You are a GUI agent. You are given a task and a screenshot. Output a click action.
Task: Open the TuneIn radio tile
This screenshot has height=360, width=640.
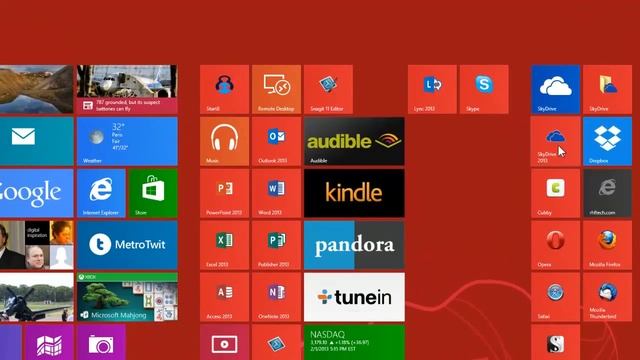tap(354, 297)
